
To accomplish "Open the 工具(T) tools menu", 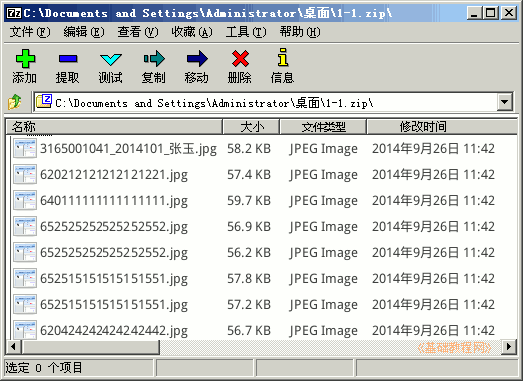I will tap(246, 32).
